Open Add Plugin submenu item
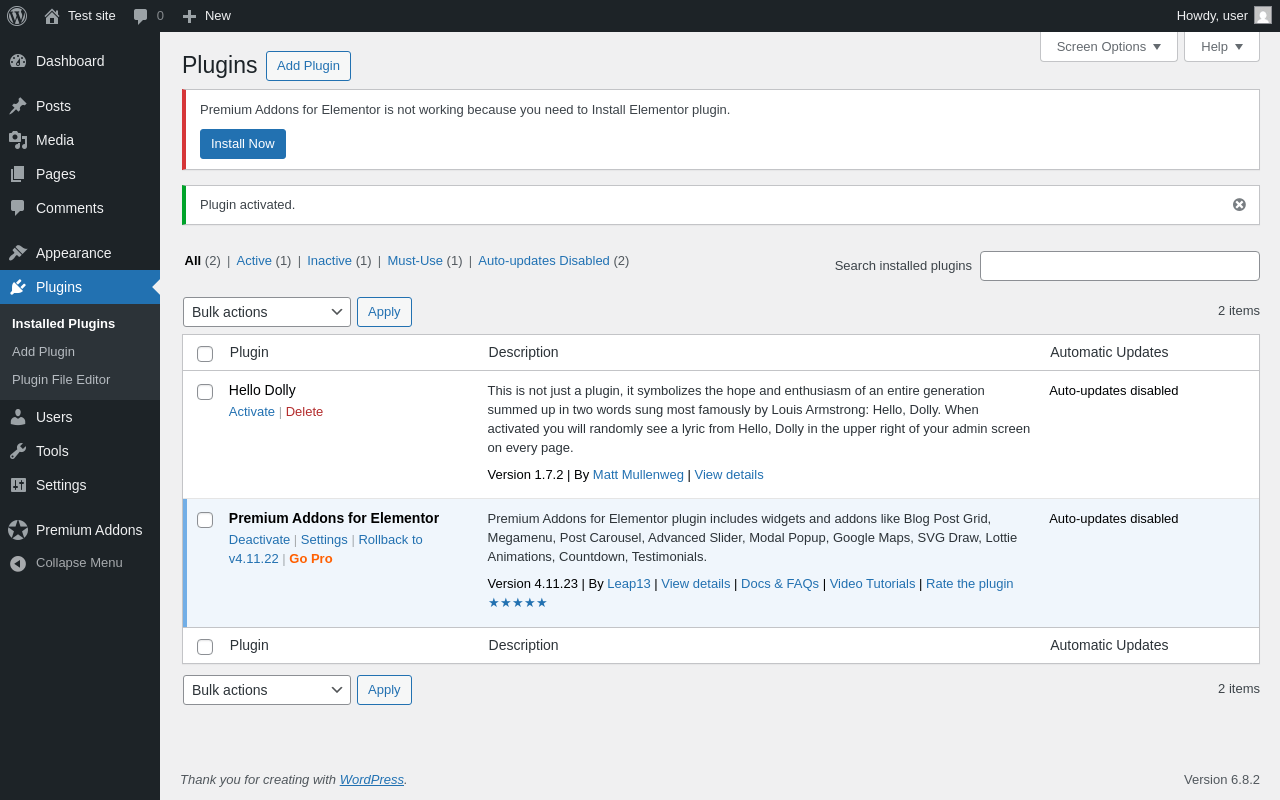Viewport: 1280px width, 800px height. click(x=43, y=352)
